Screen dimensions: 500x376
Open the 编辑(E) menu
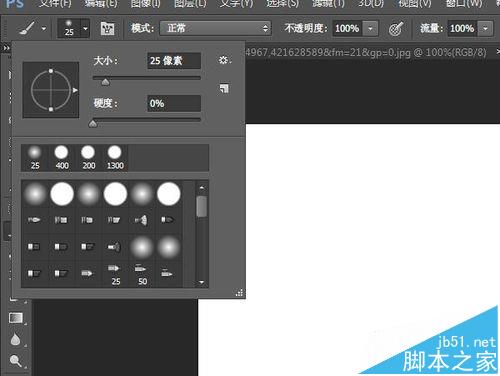pyautogui.click(x=101, y=4)
